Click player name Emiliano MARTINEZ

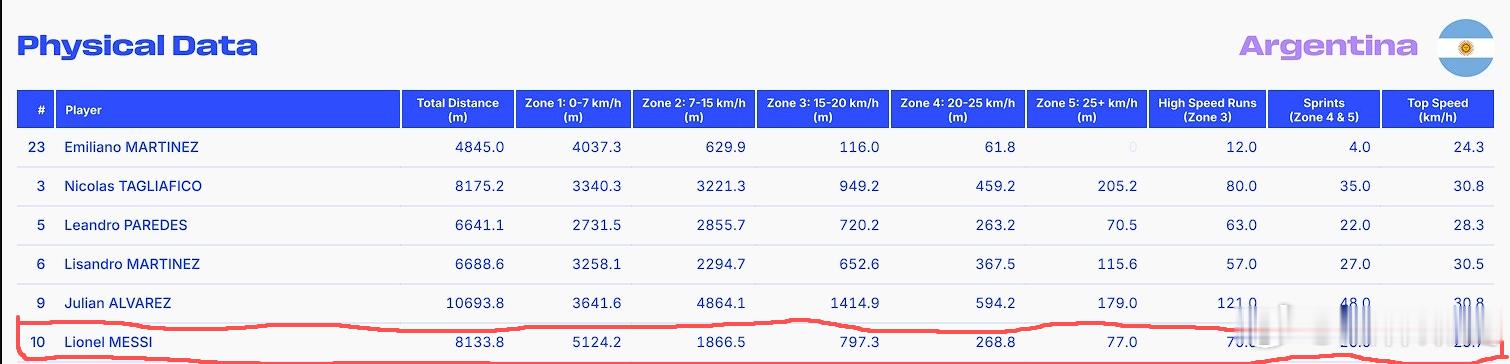pyautogui.click(x=131, y=147)
